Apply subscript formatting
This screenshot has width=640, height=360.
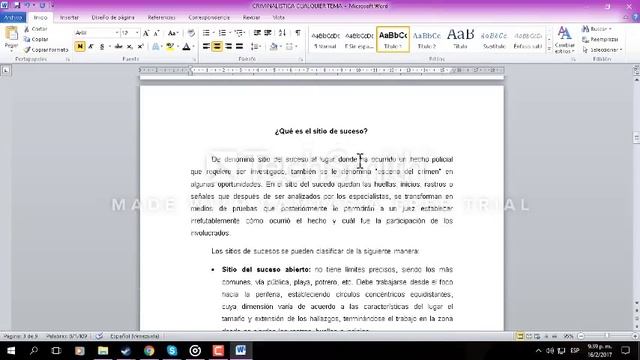(129, 47)
